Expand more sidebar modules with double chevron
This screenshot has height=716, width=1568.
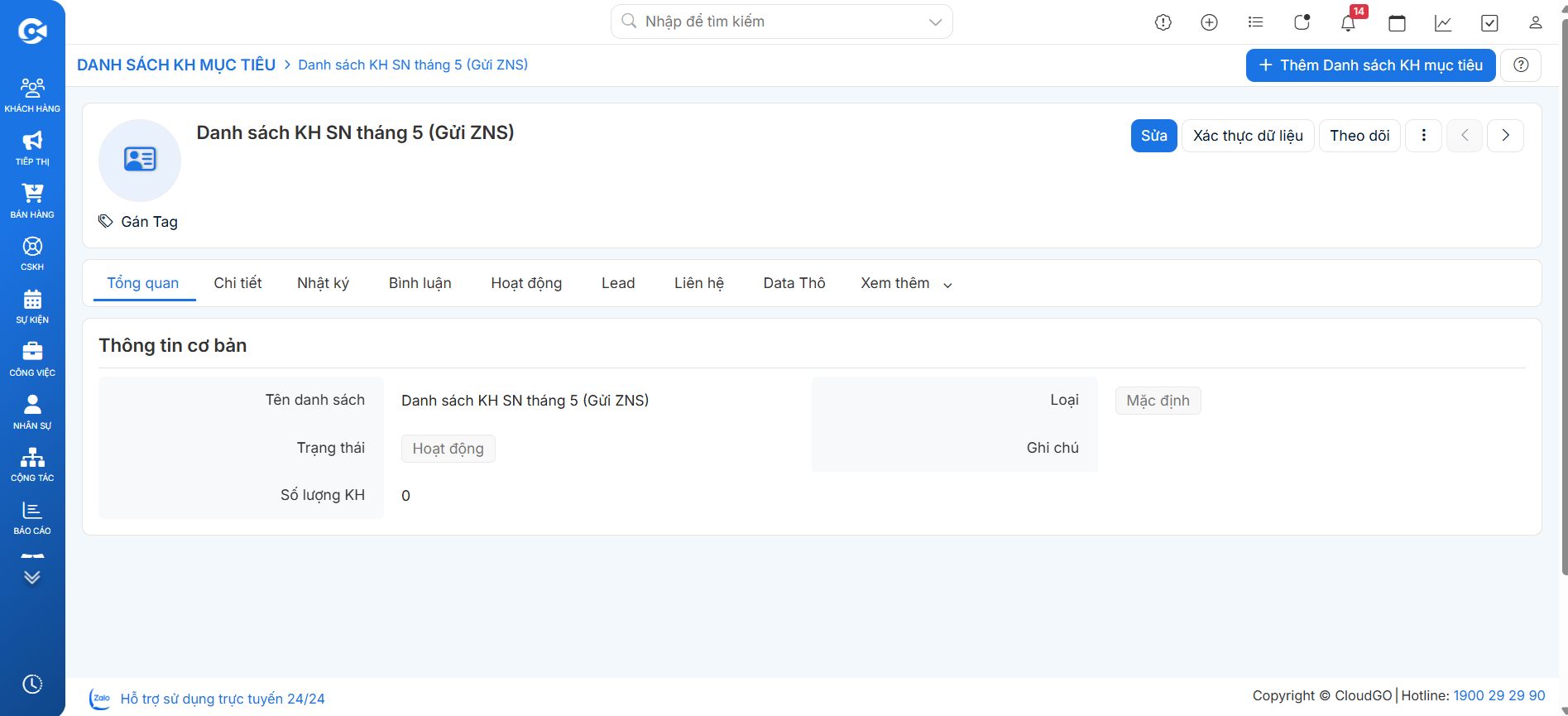pos(32,577)
